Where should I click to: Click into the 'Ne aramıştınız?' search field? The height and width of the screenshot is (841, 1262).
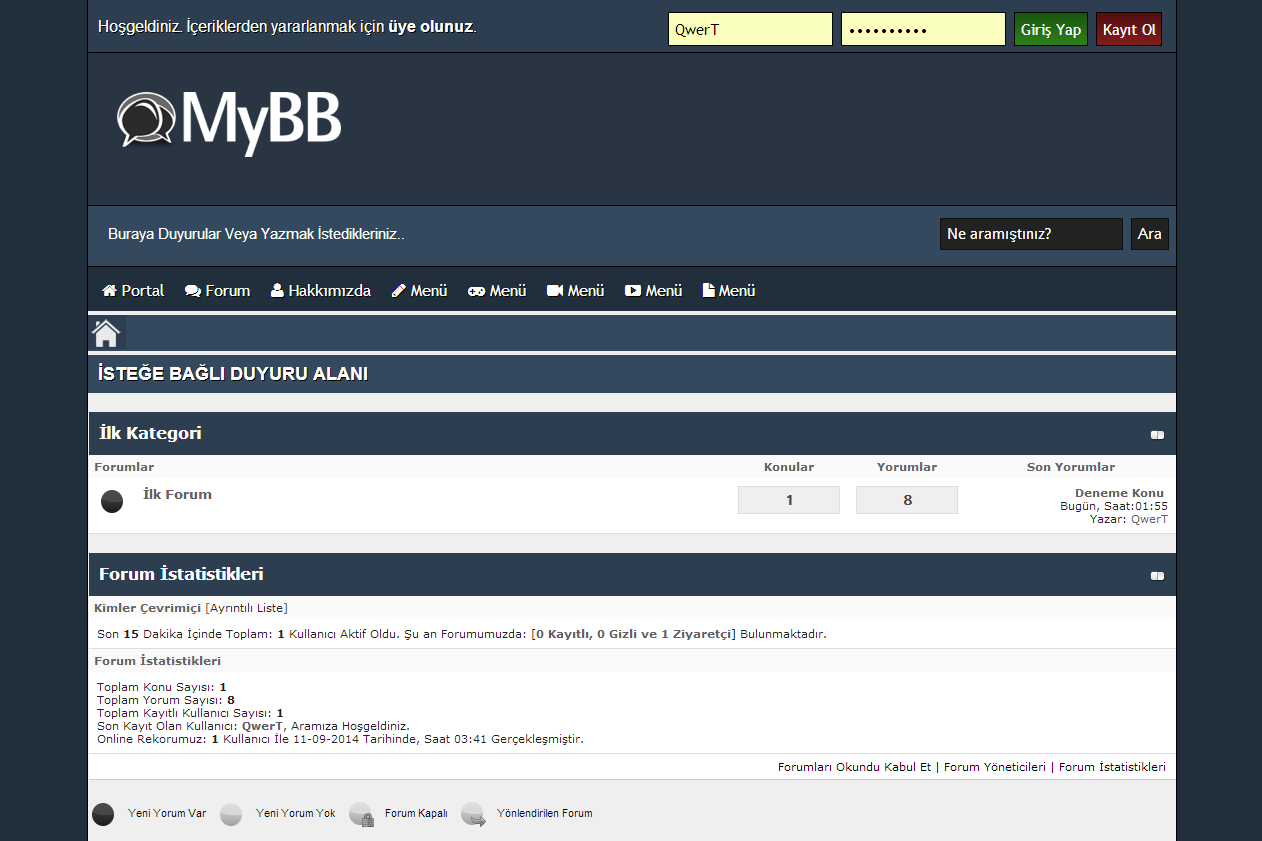[1030, 234]
